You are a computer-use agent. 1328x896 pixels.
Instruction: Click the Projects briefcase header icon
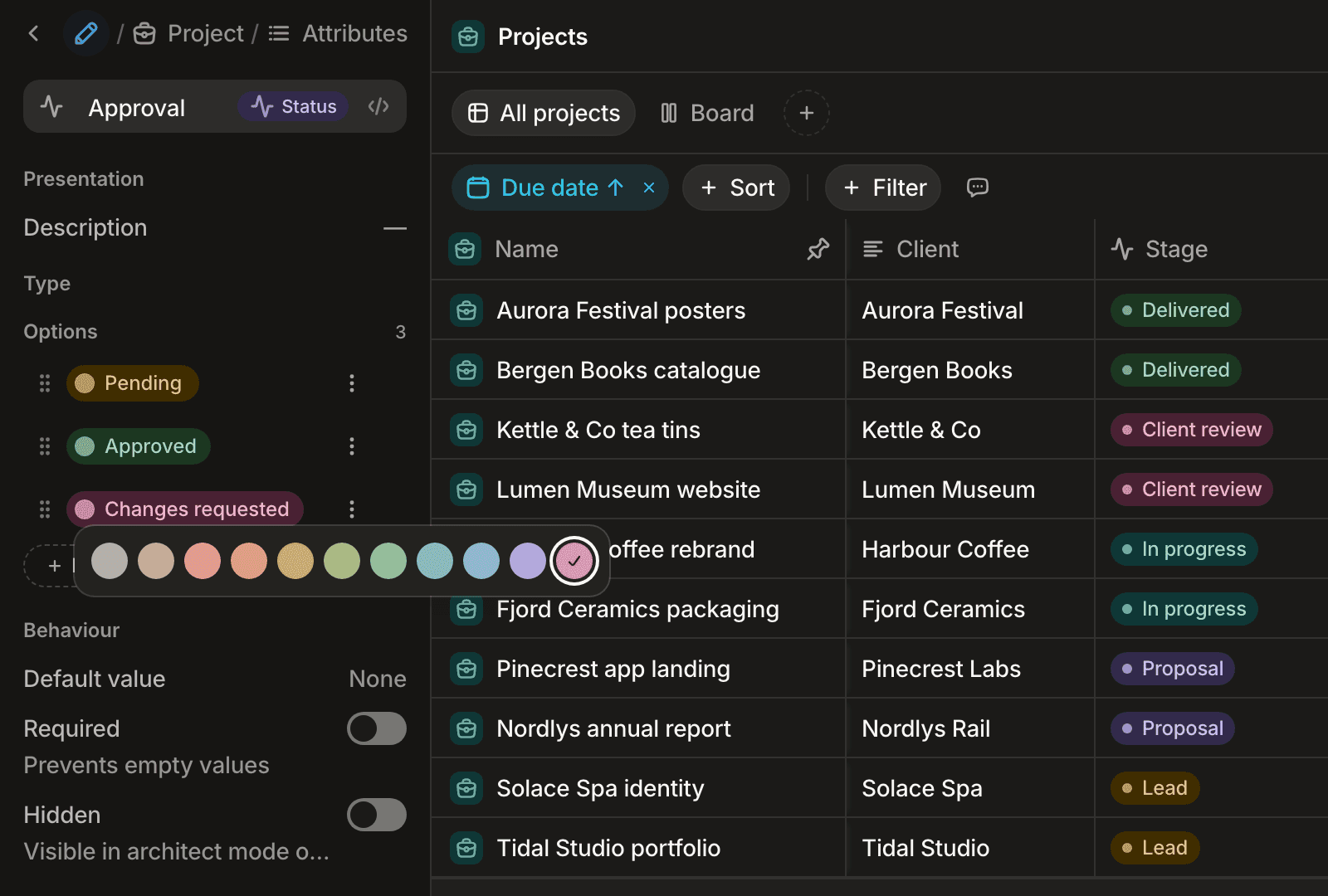468,37
